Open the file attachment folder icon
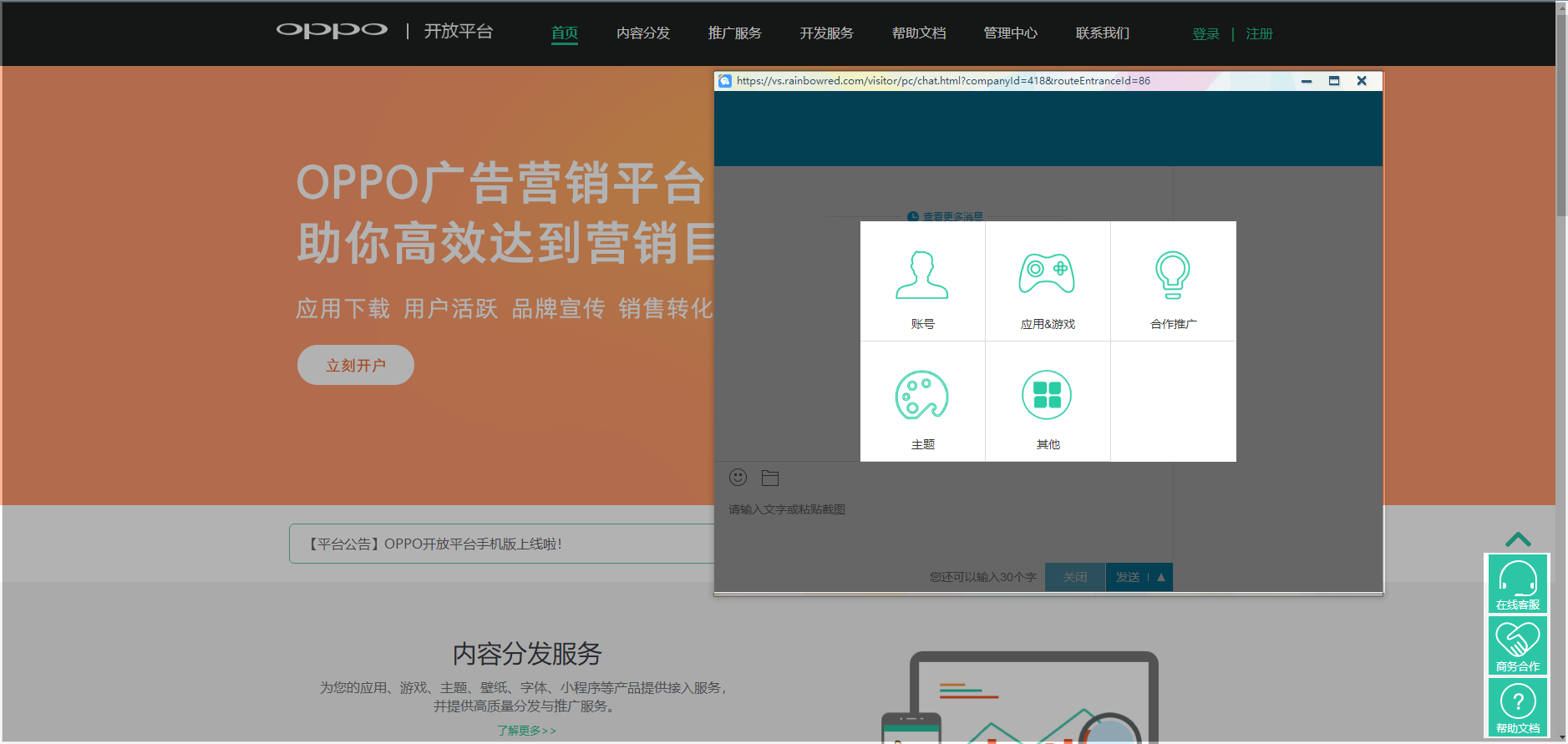Image resolution: width=1568 pixels, height=744 pixels. (770, 478)
